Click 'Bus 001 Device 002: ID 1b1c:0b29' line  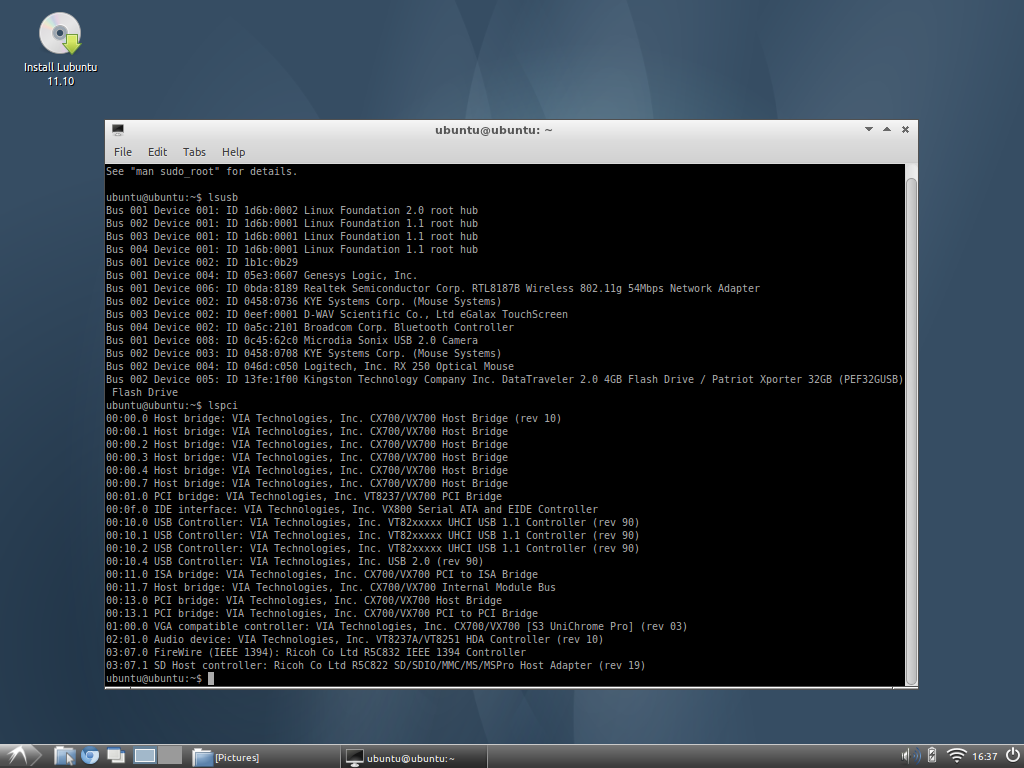[x=202, y=262]
